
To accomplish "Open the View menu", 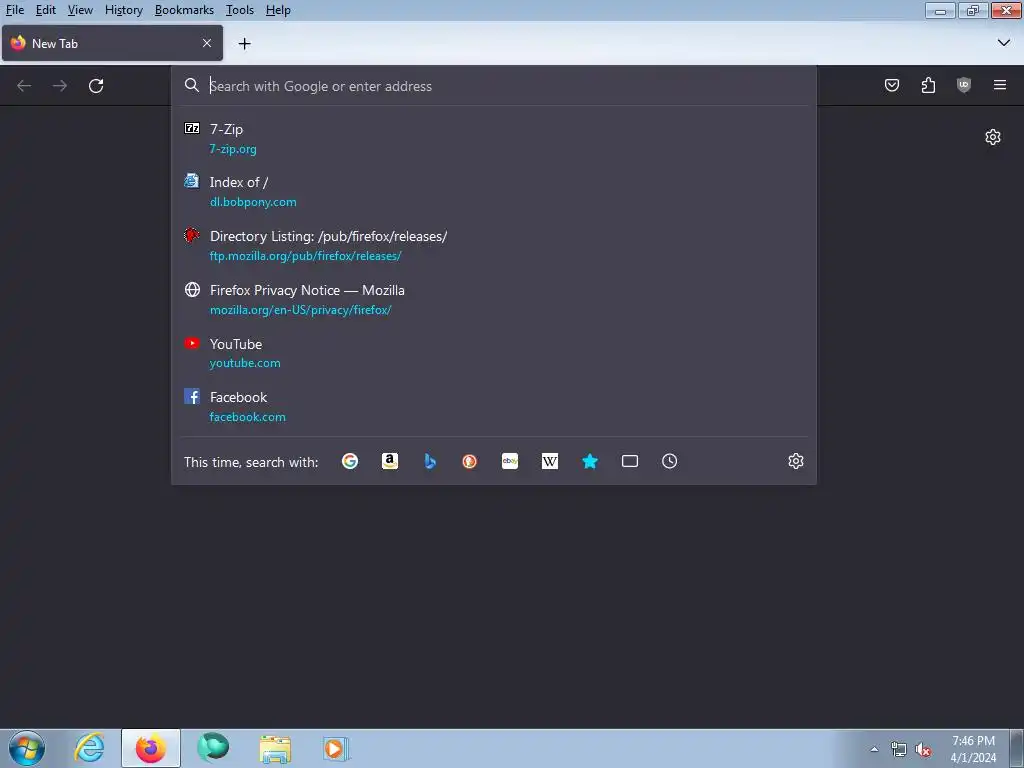I will pyautogui.click(x=80, y=10).
